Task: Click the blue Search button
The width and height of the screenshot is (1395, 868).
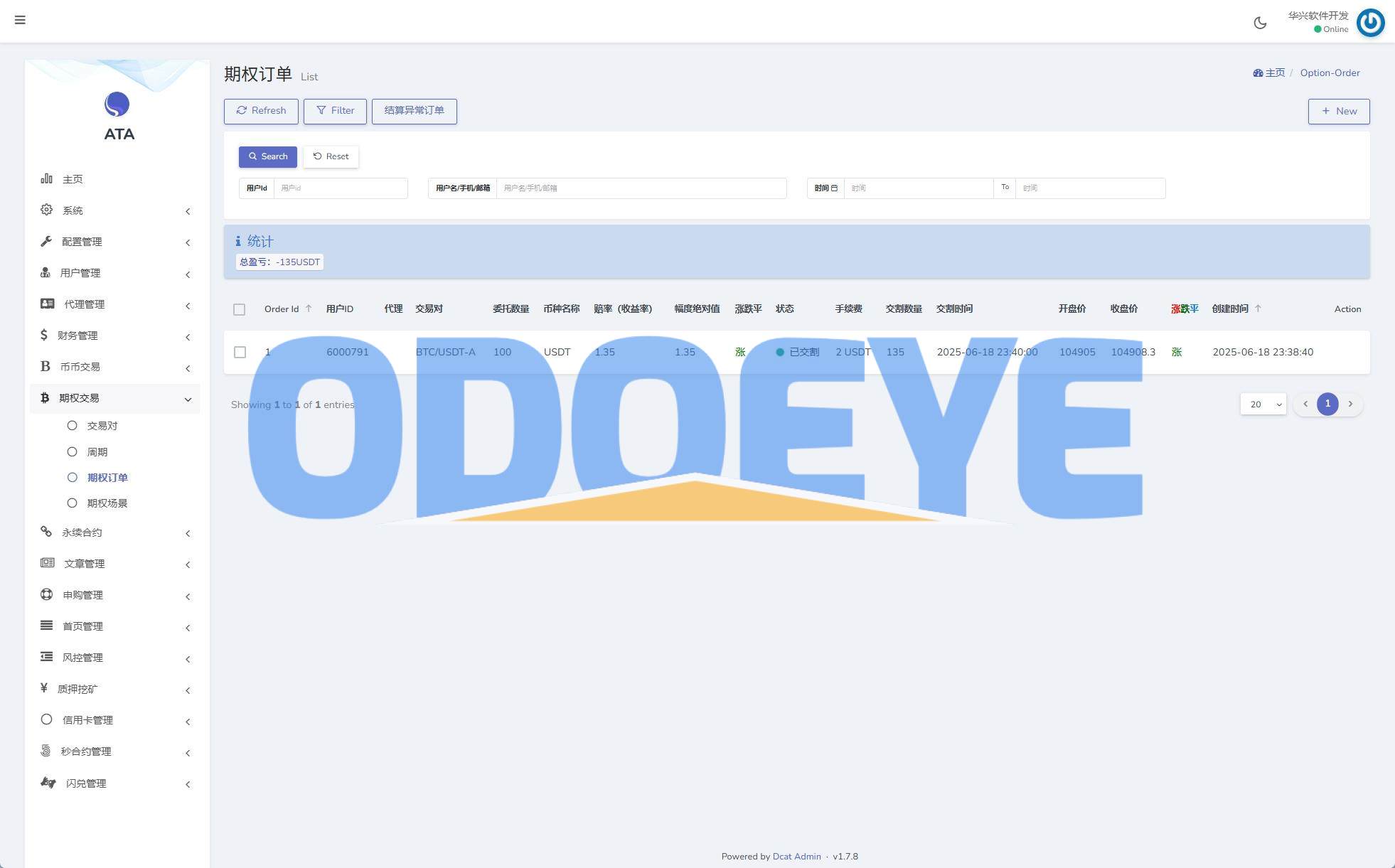Action: point(268,156)
